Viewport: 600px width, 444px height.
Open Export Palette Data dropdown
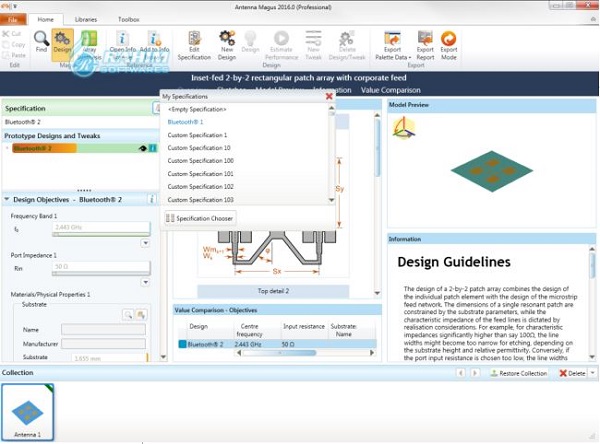(393, 46)
